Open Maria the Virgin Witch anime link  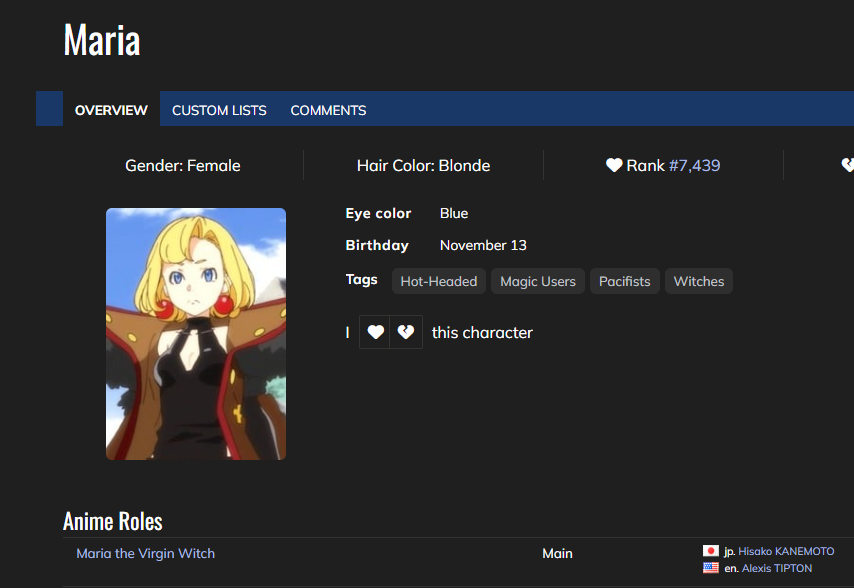pos(146,553)
